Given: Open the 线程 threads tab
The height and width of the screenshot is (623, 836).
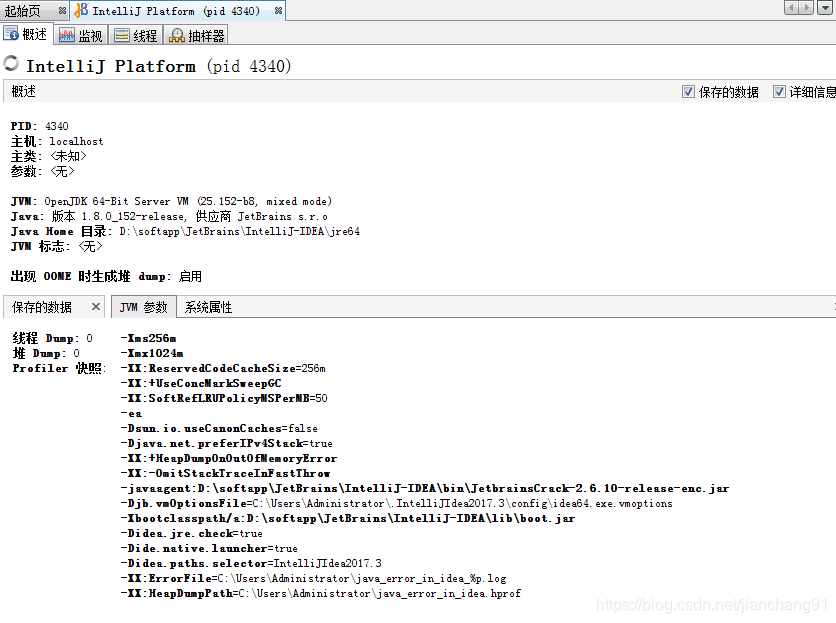Looking at the screenshot, I should point(136,35).
